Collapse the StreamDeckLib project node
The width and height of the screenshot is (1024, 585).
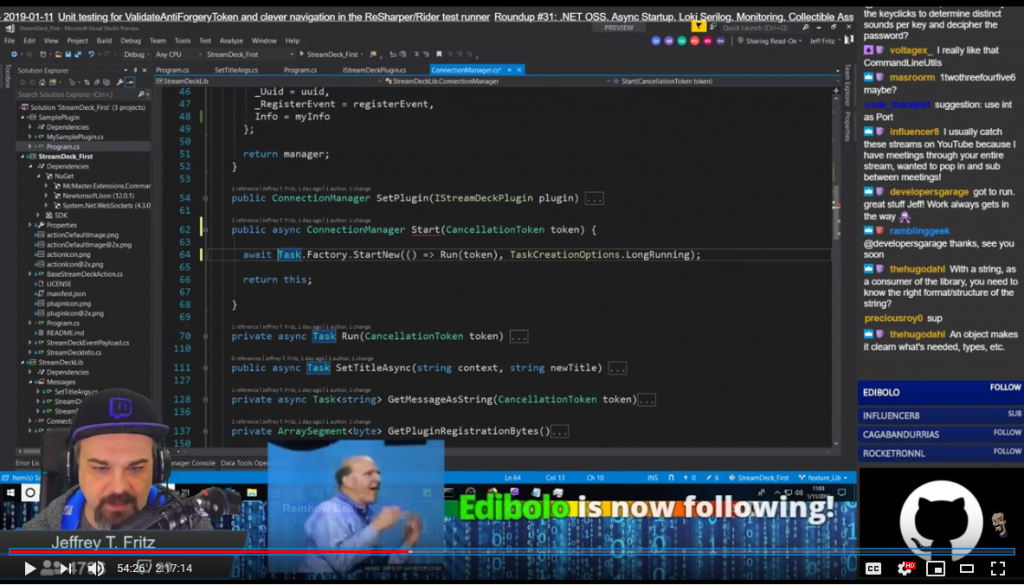pos(24,362)
